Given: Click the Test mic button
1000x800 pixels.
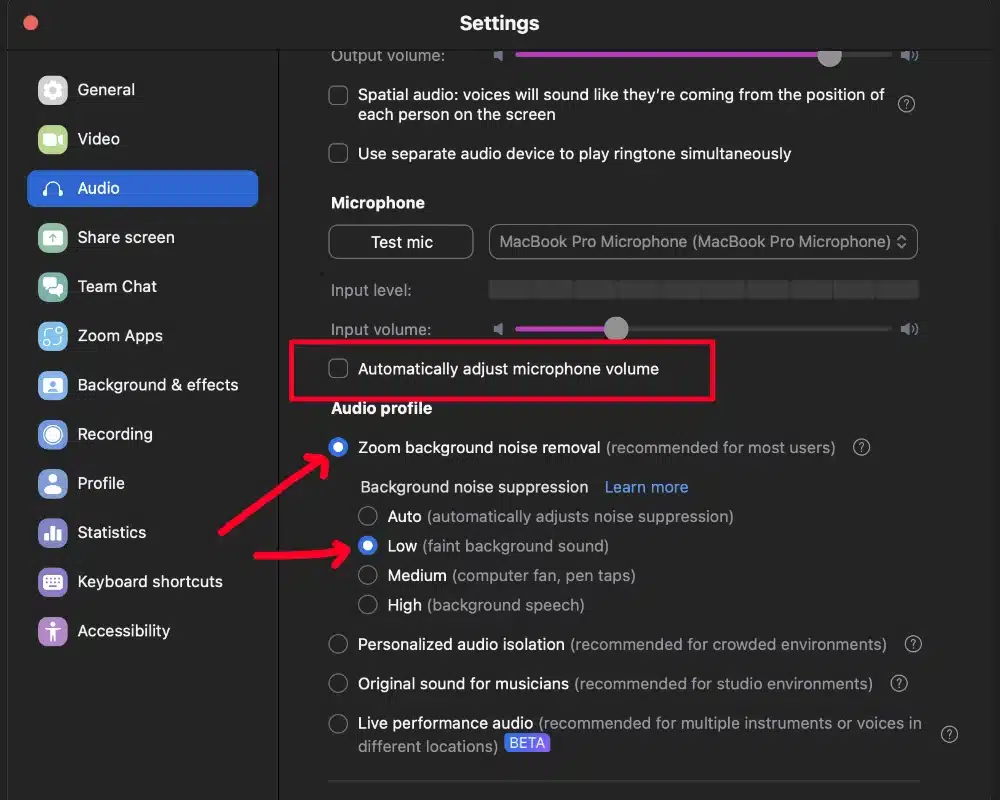Looking at the screenshot, I should tap(401, 242).
